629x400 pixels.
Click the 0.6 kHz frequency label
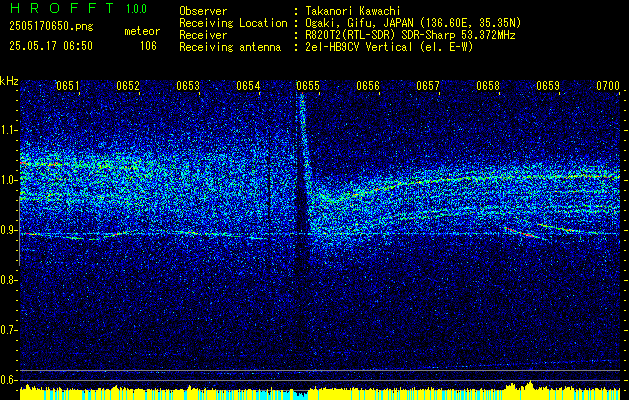click(x=8, y=380)
